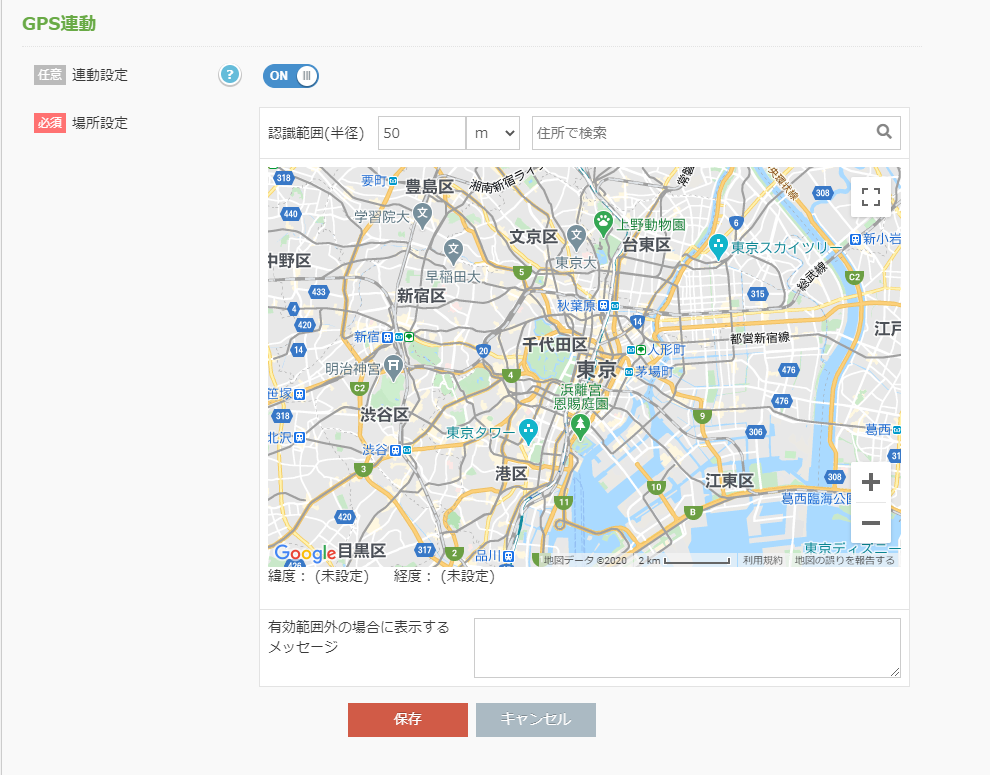Click the 住所で検索 address search field

pyautogui.click(x=716, y=133)
